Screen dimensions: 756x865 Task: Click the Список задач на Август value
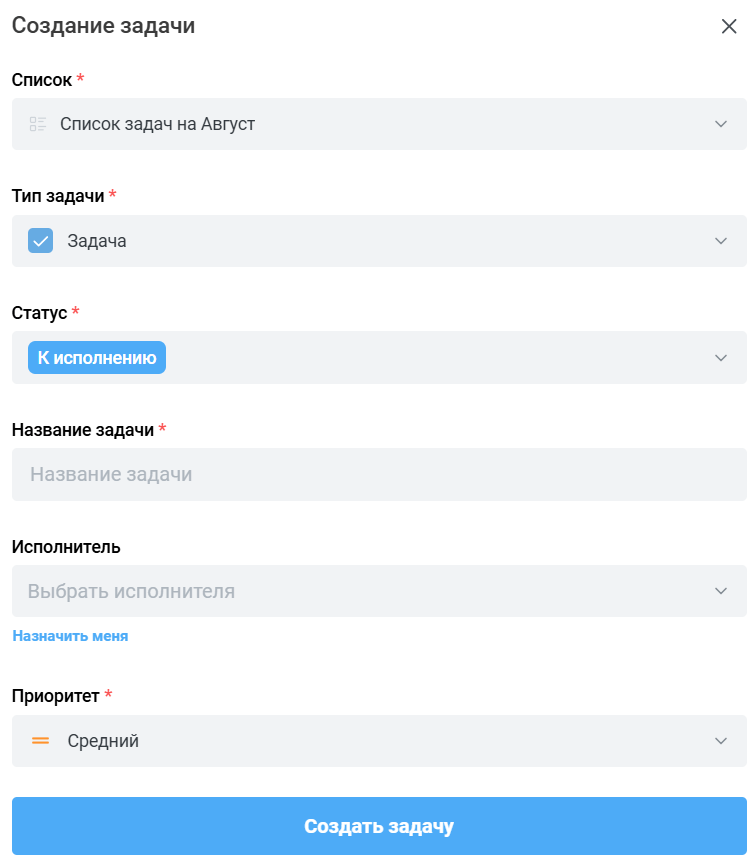click(x=157, y=124)
